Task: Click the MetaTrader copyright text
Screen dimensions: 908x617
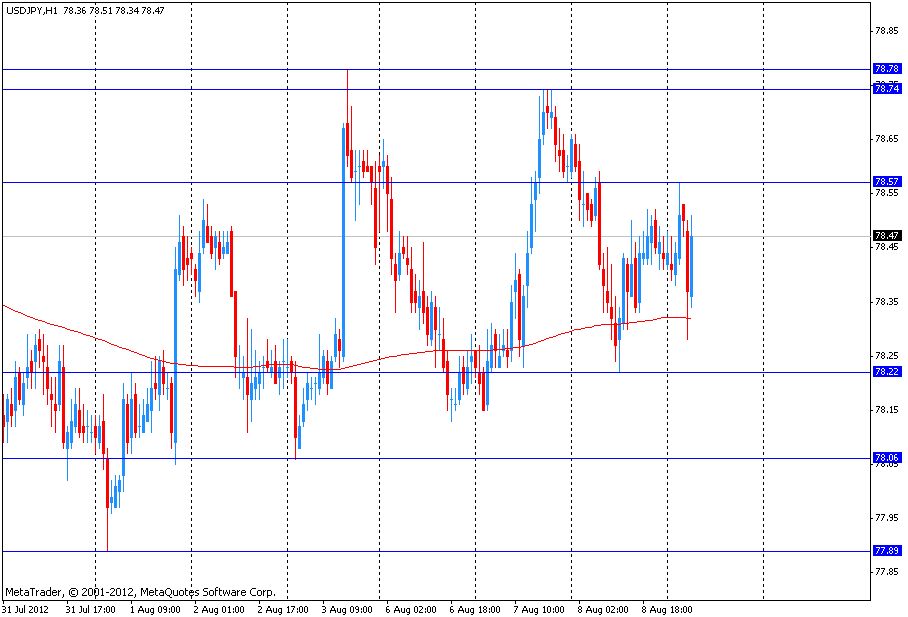Action: (x=140, y=592)
